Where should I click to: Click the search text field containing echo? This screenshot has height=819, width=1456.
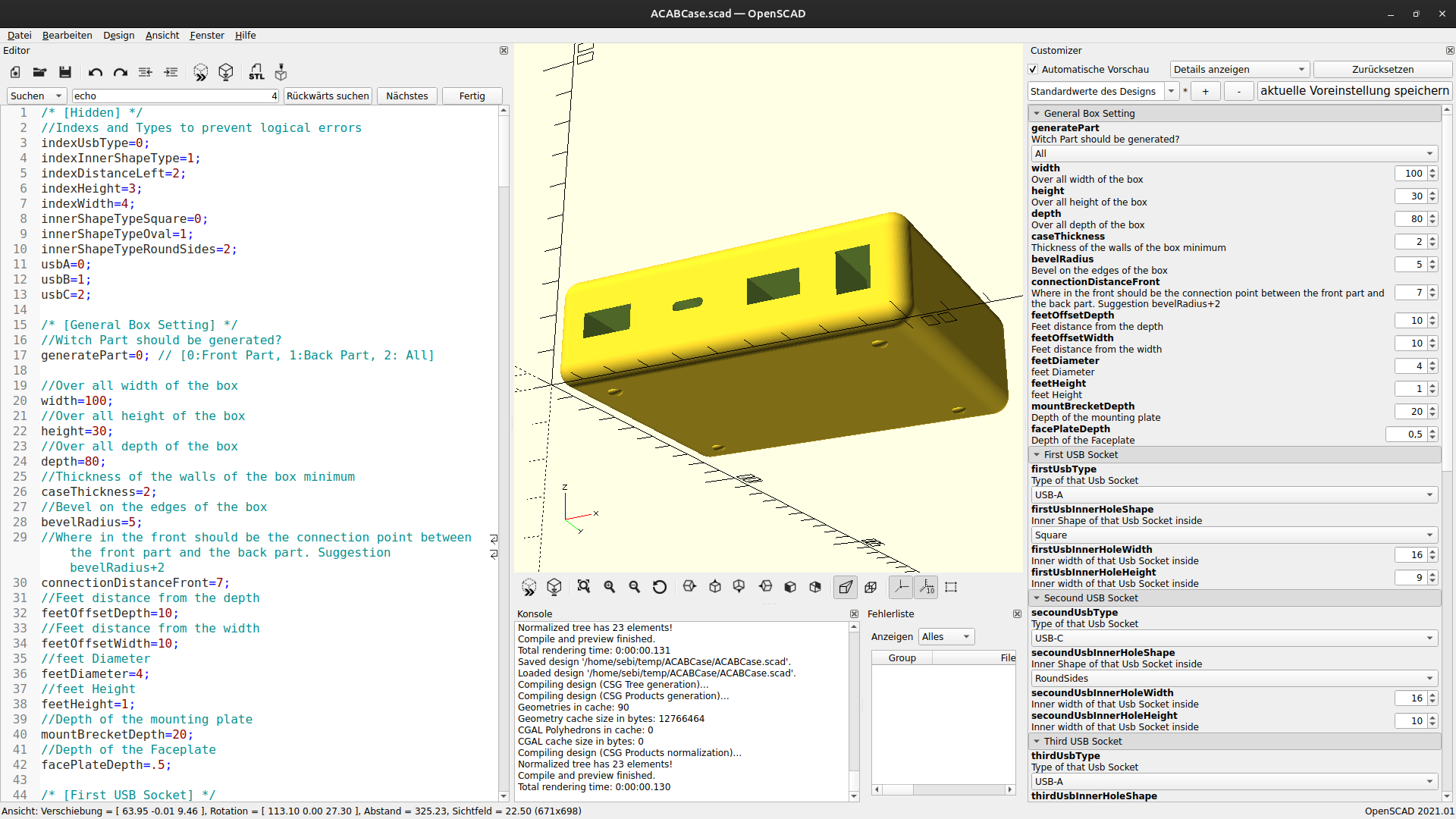171,96
